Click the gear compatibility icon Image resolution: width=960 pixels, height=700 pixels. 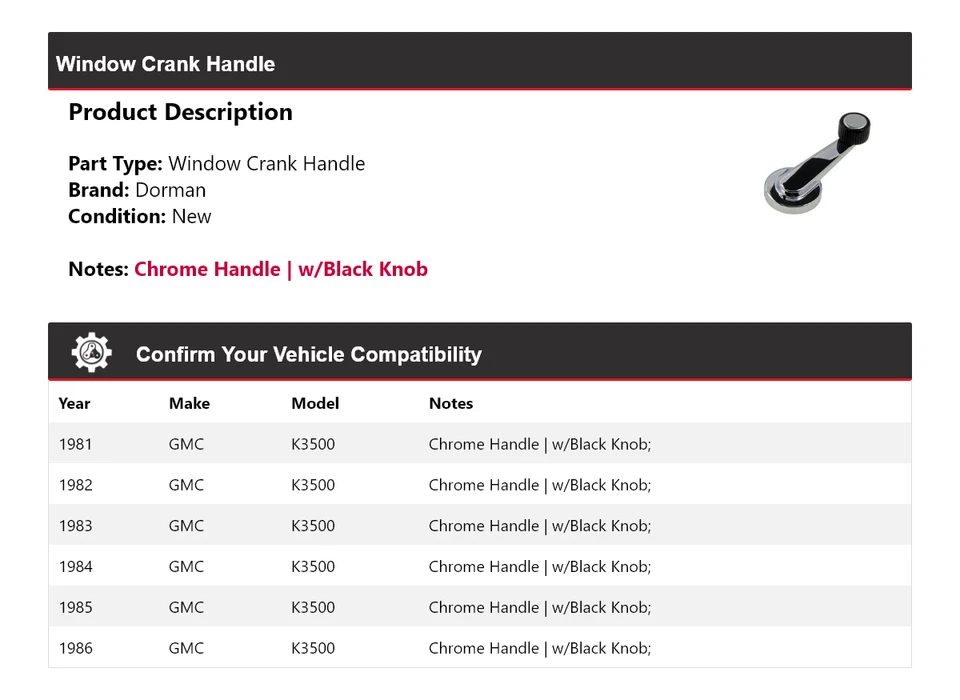(92, 352)
